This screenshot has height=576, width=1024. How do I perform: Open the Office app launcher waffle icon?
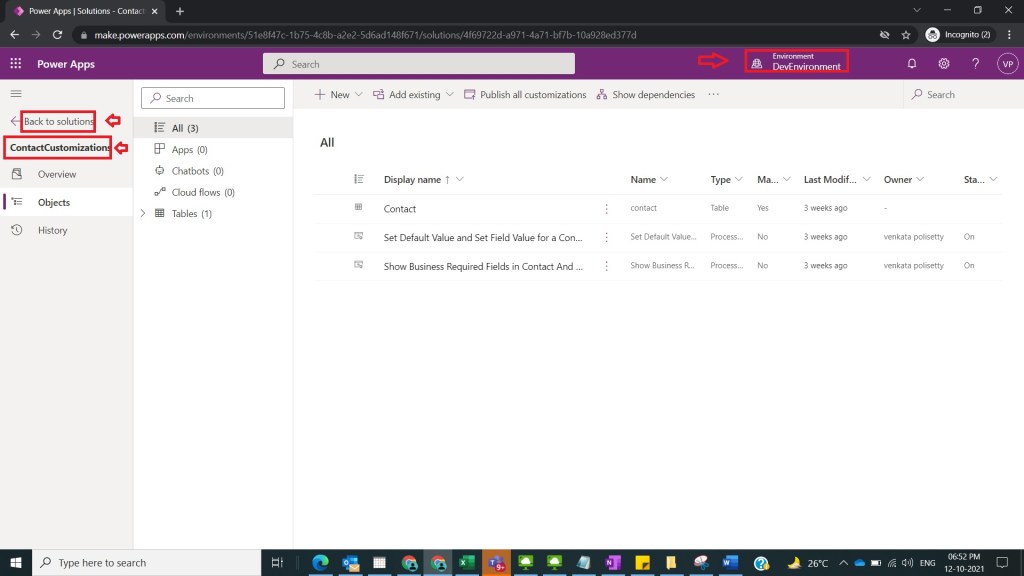coord(15,63)
